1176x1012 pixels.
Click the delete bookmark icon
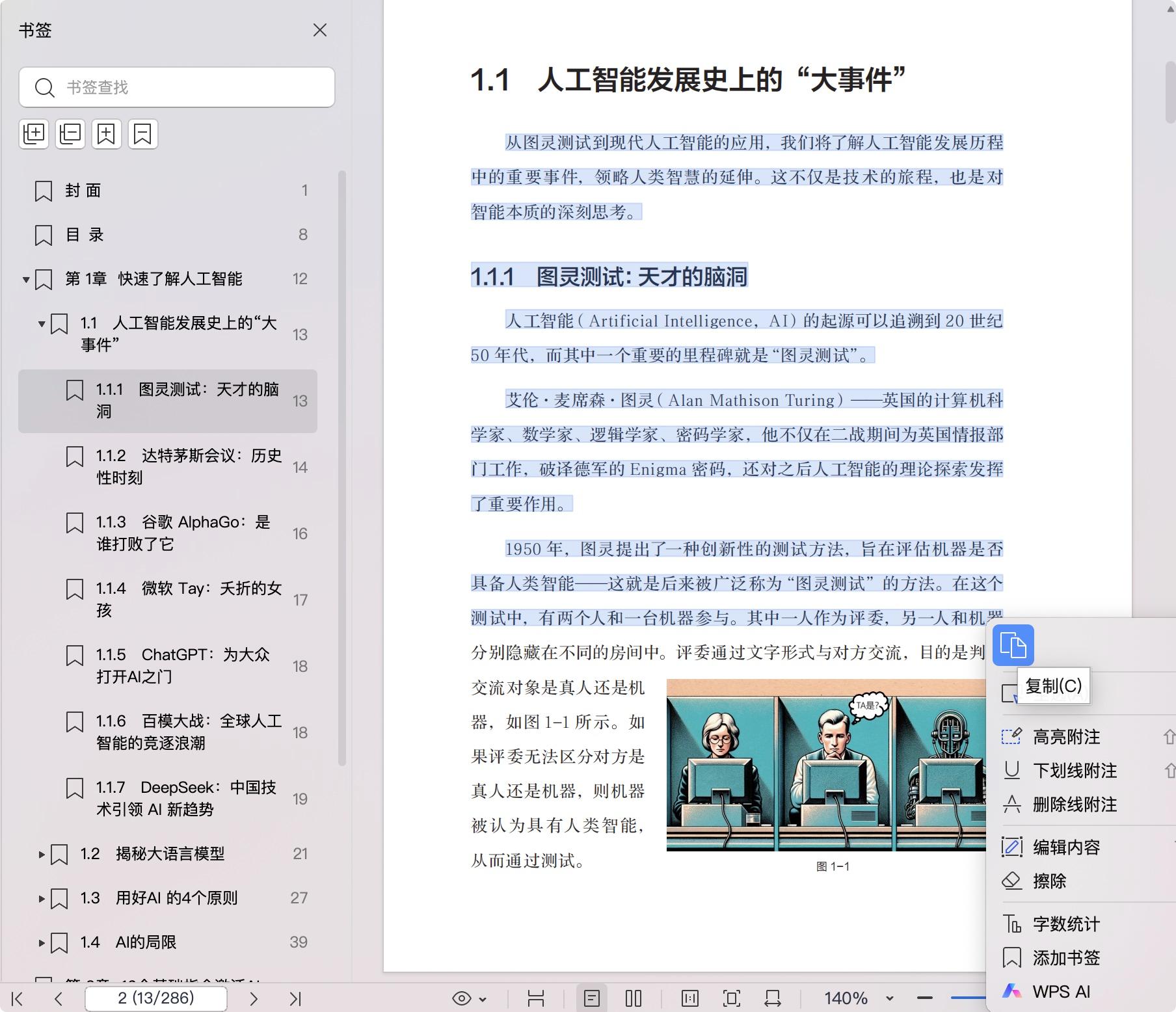click(x=143, y=134)
